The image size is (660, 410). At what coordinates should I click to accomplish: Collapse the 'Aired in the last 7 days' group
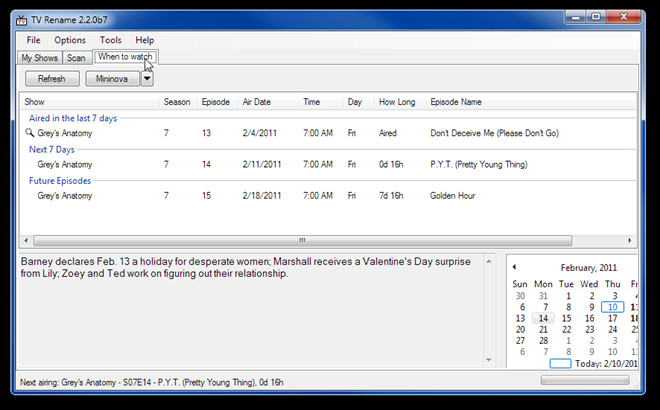coord(73,118)
